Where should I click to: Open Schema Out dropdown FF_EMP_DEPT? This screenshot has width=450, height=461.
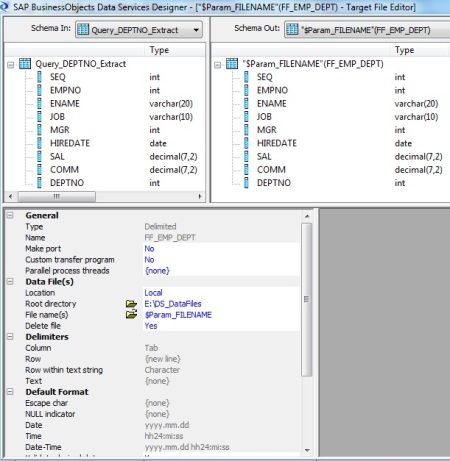(367, 30)
